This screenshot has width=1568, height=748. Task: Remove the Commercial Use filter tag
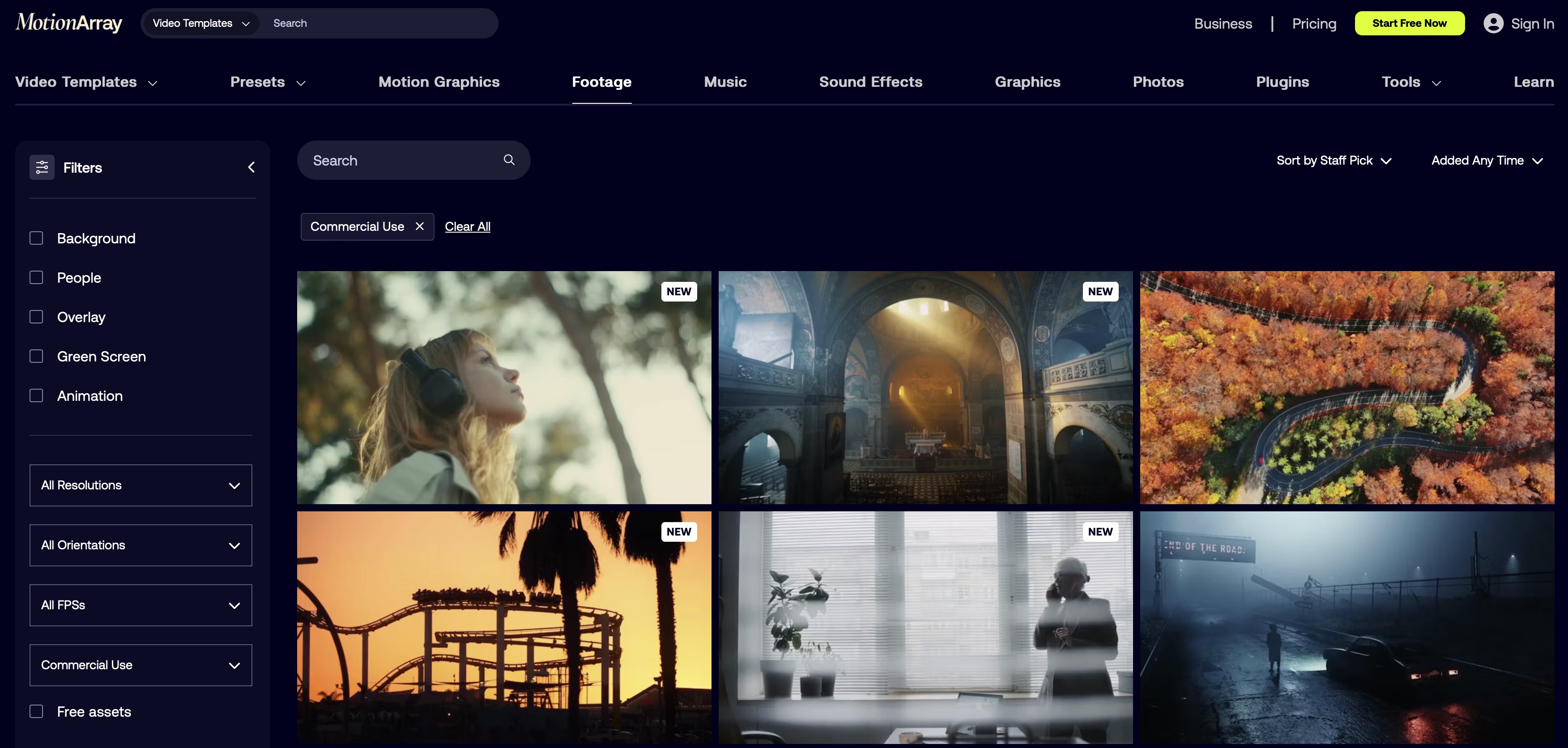tap(419, 226)
